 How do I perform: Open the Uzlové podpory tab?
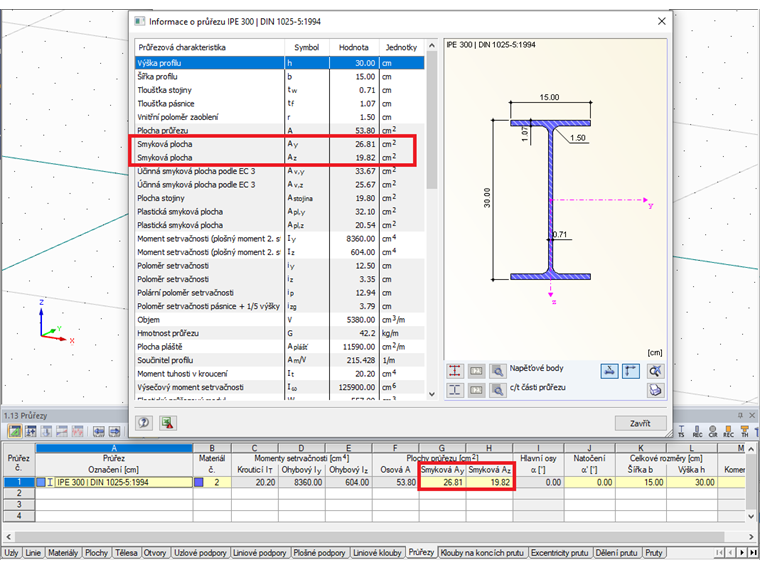(200, 553)
